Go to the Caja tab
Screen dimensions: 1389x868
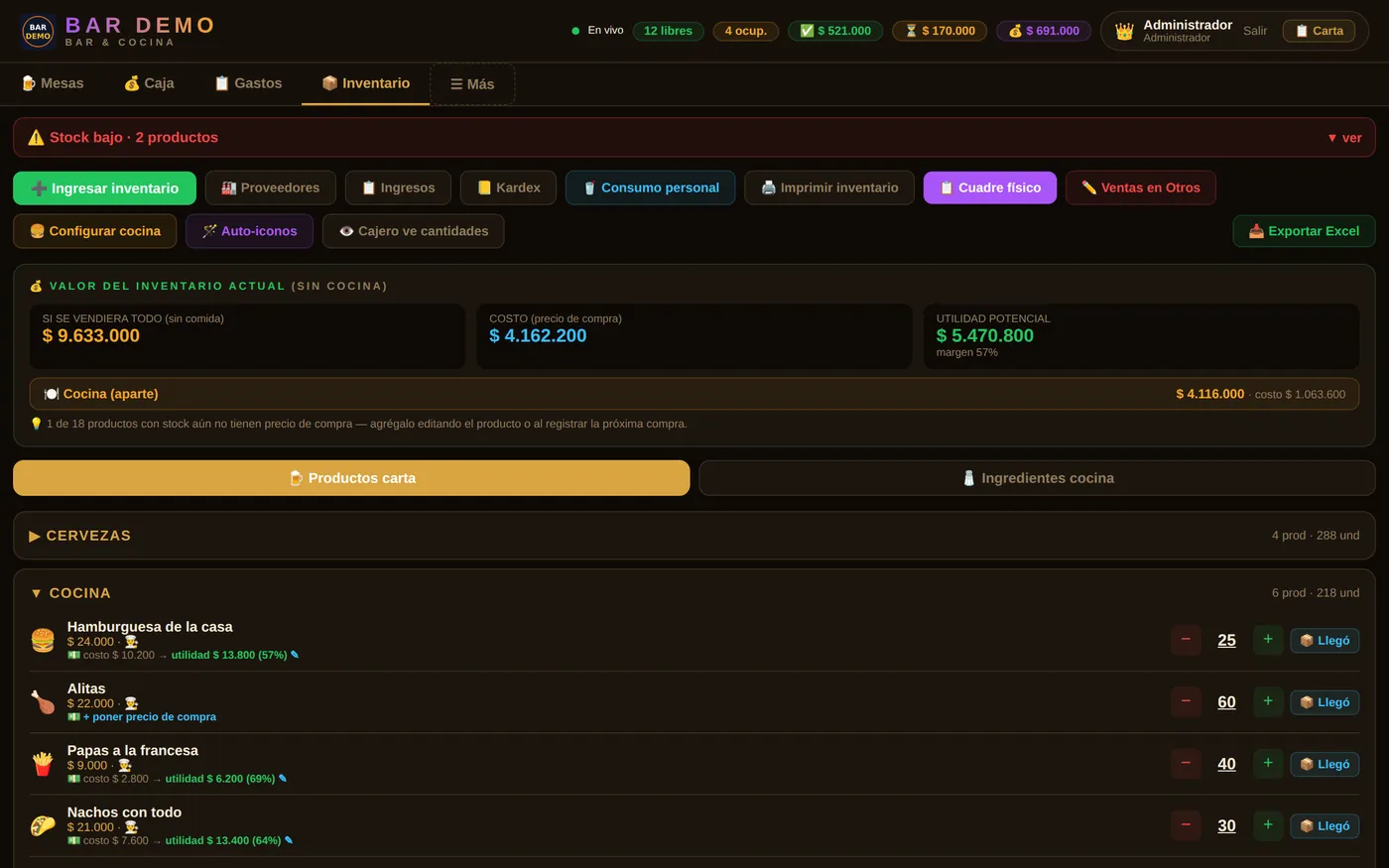pyautogui.click(x=149, y=83)
